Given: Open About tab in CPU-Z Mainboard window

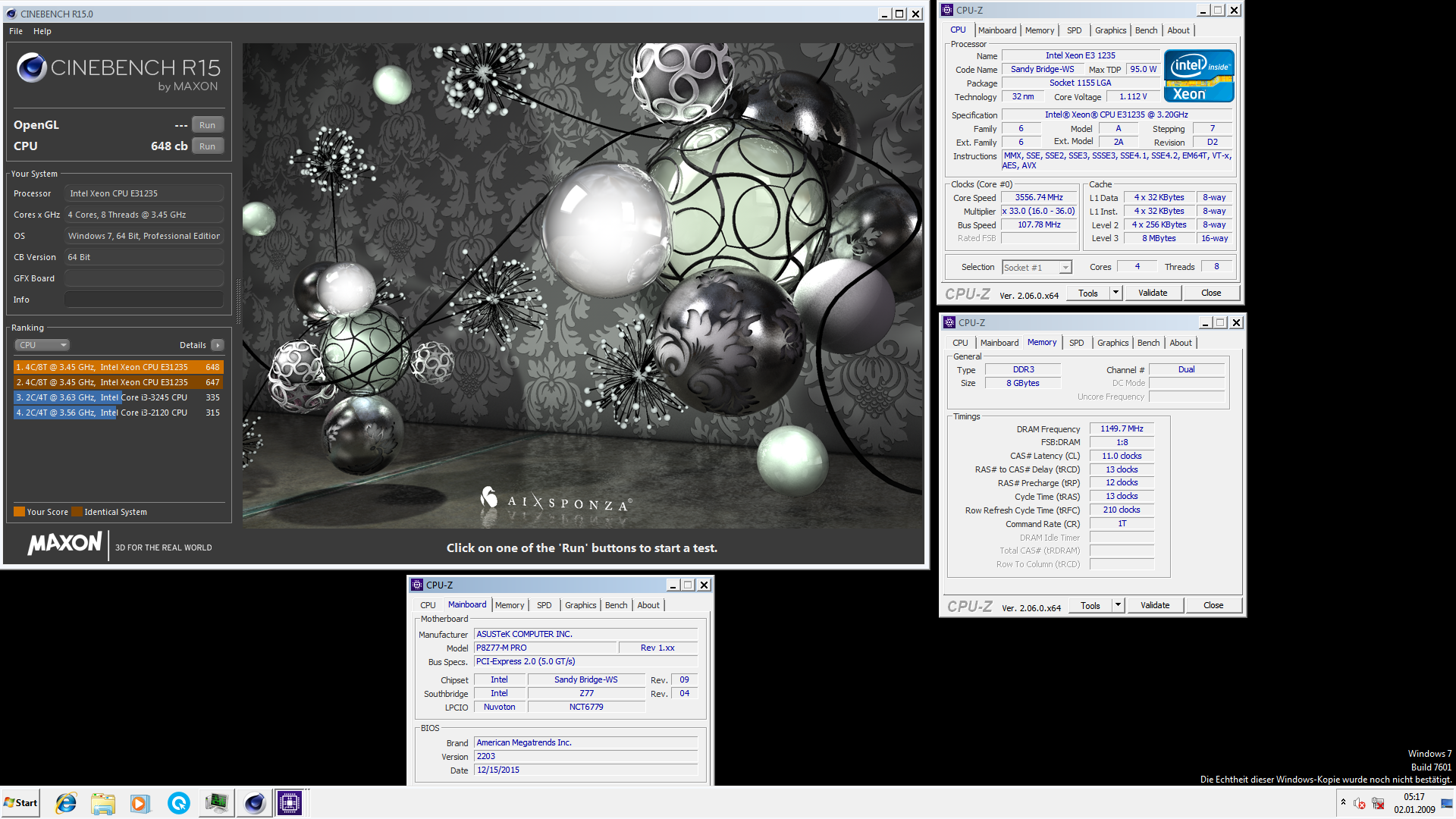Looking at the screenshot, I should coord(648,605).
